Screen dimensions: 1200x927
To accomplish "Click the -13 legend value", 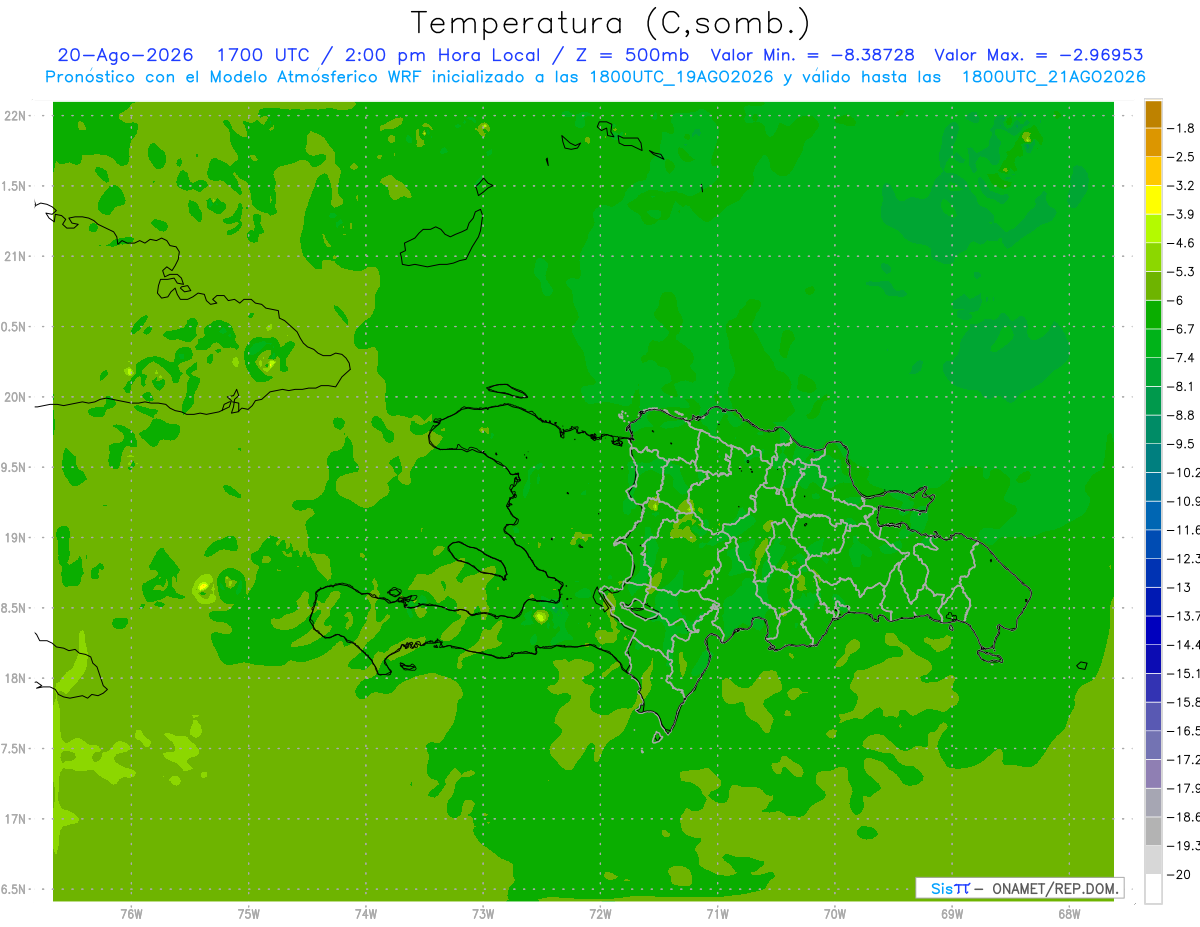I will [x=1179, y=587].
